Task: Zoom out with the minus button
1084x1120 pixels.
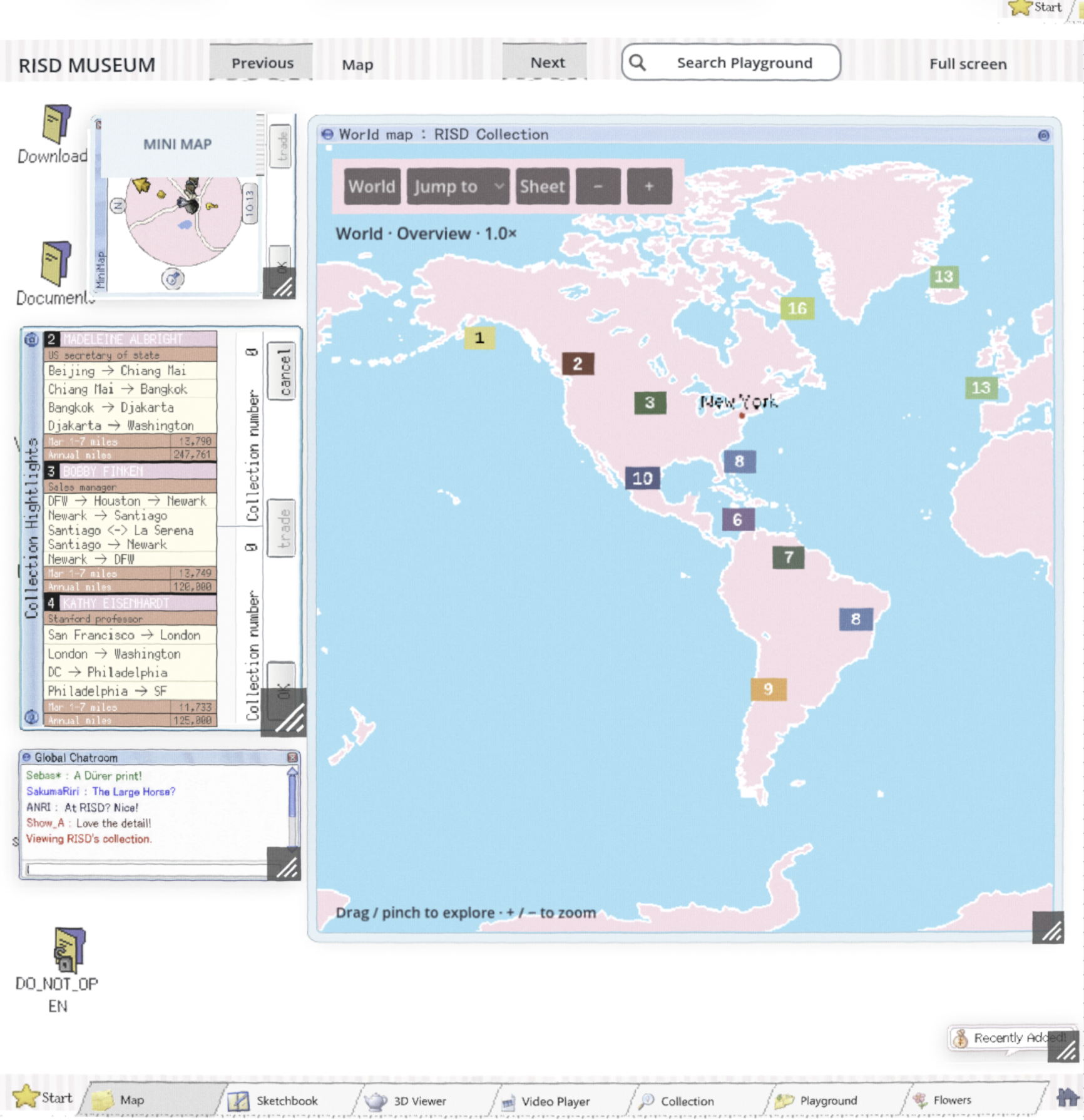Action: pos(598,186)
